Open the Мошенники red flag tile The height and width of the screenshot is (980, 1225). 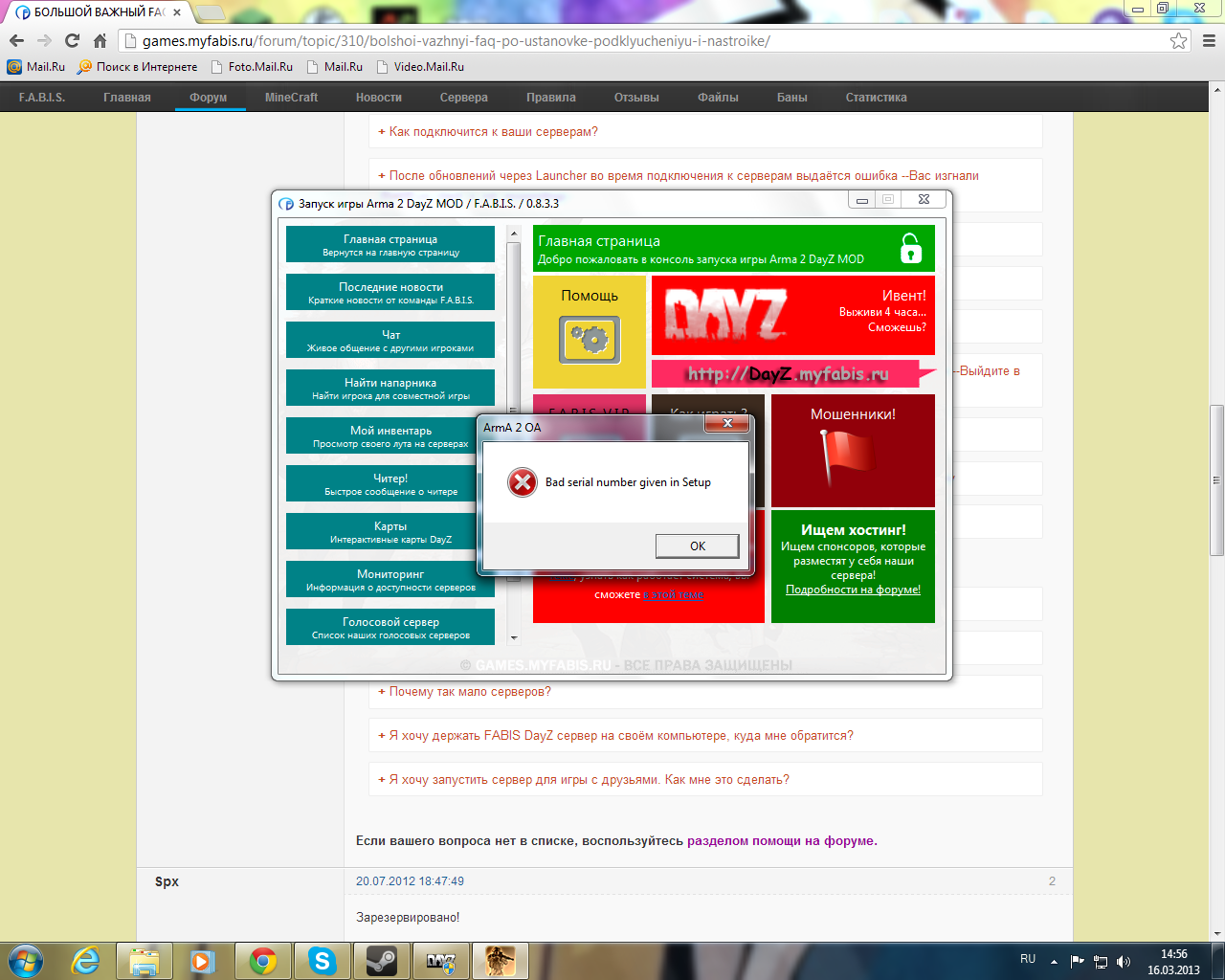tap(853, 451)
